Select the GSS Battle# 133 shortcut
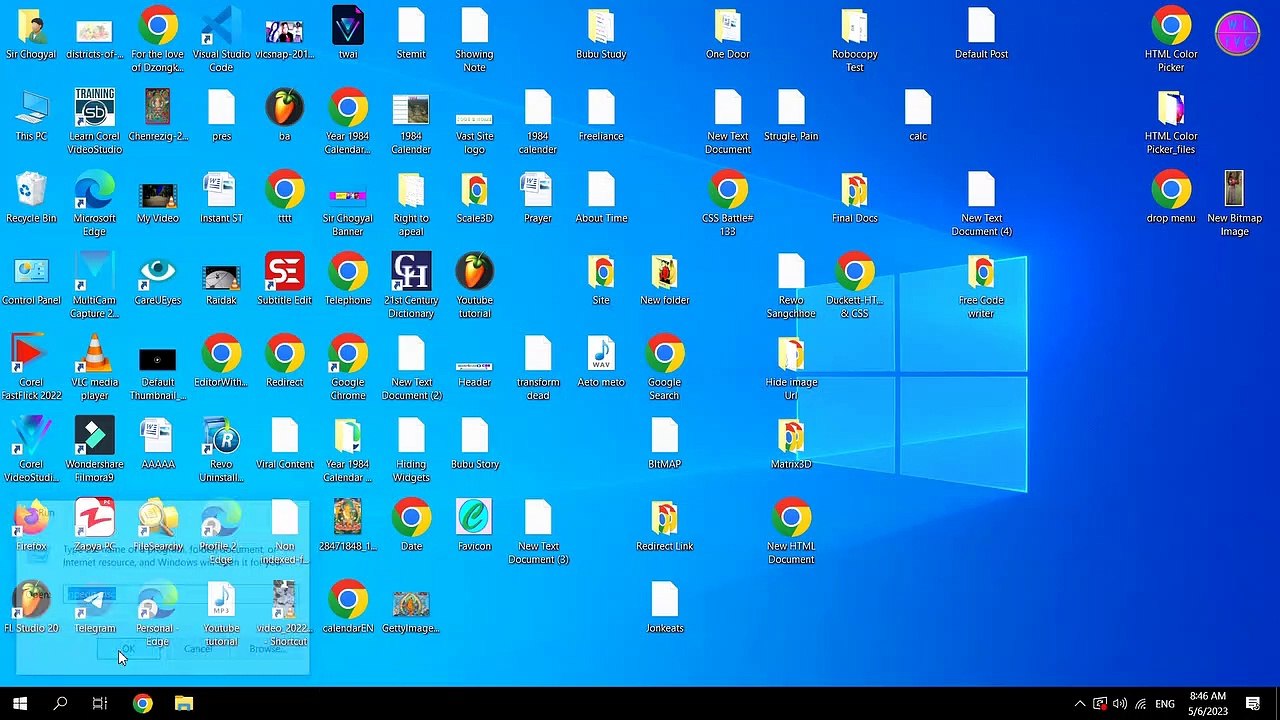 tap(728, 204)
